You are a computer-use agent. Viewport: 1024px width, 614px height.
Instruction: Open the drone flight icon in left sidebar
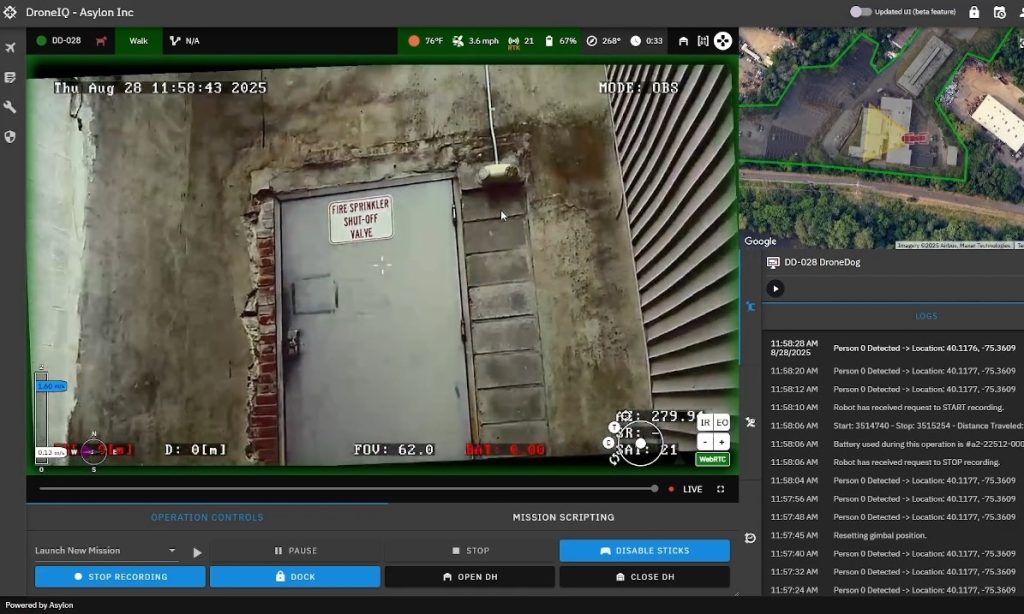coord(10,48)
